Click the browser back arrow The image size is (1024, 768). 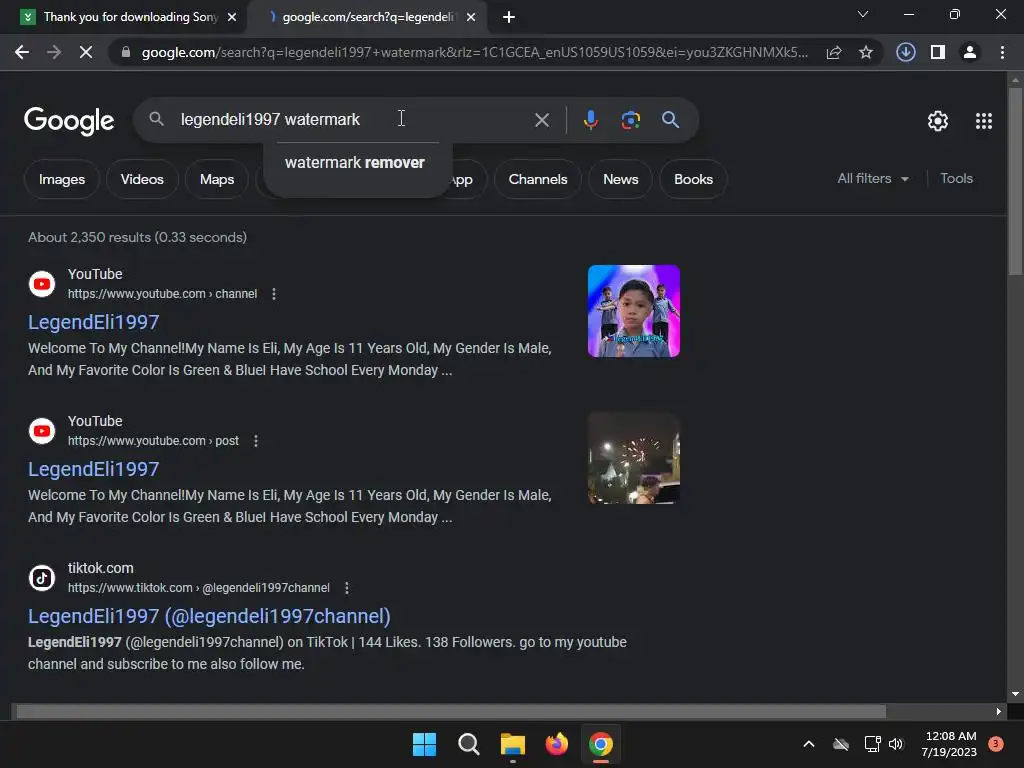click(22, 52)
